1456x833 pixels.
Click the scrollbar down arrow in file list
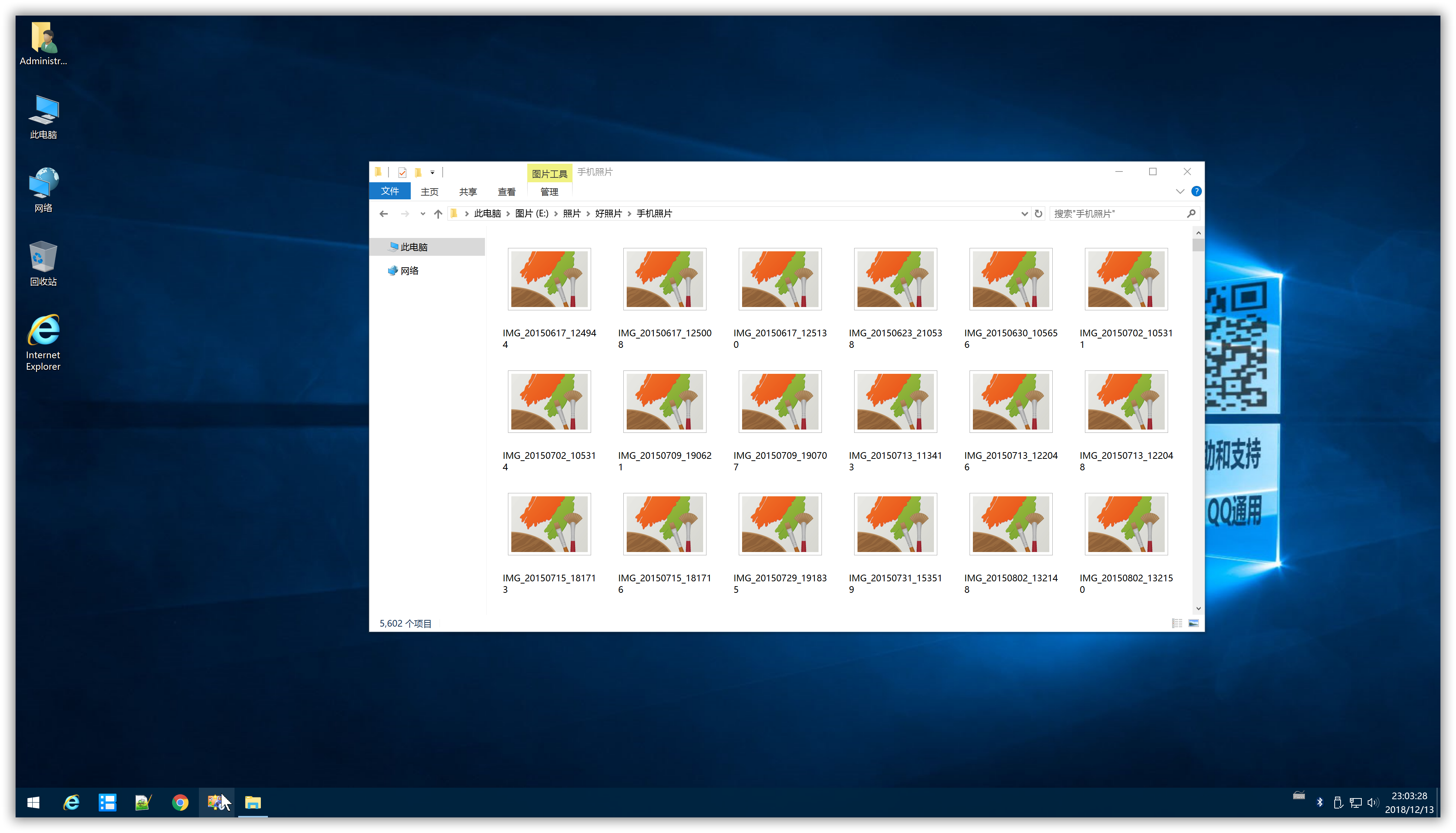pos(1198,609)
